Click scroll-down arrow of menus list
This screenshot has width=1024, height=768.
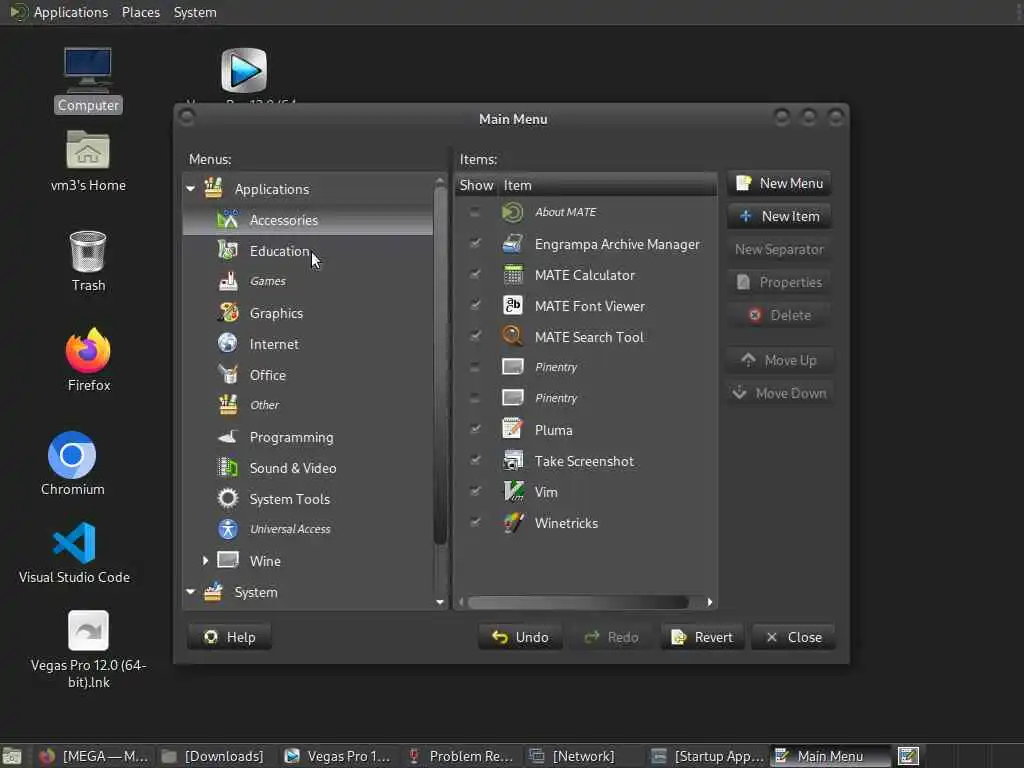(x=440, y=602)
